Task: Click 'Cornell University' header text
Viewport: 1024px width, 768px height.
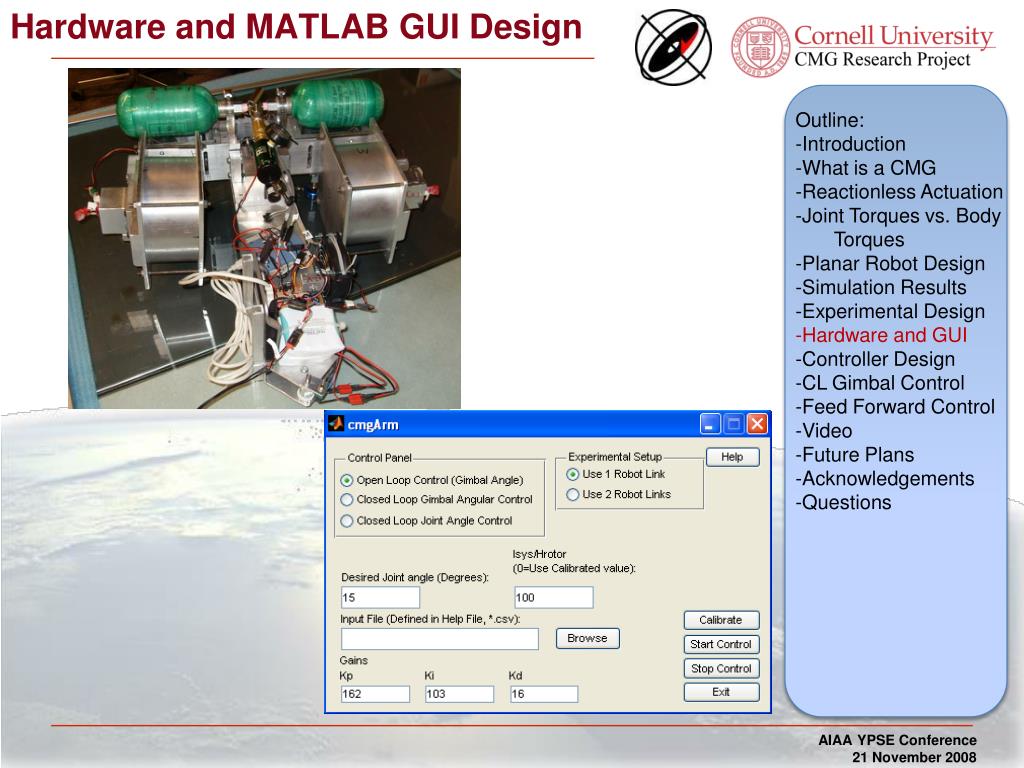Action: [893, 35]
